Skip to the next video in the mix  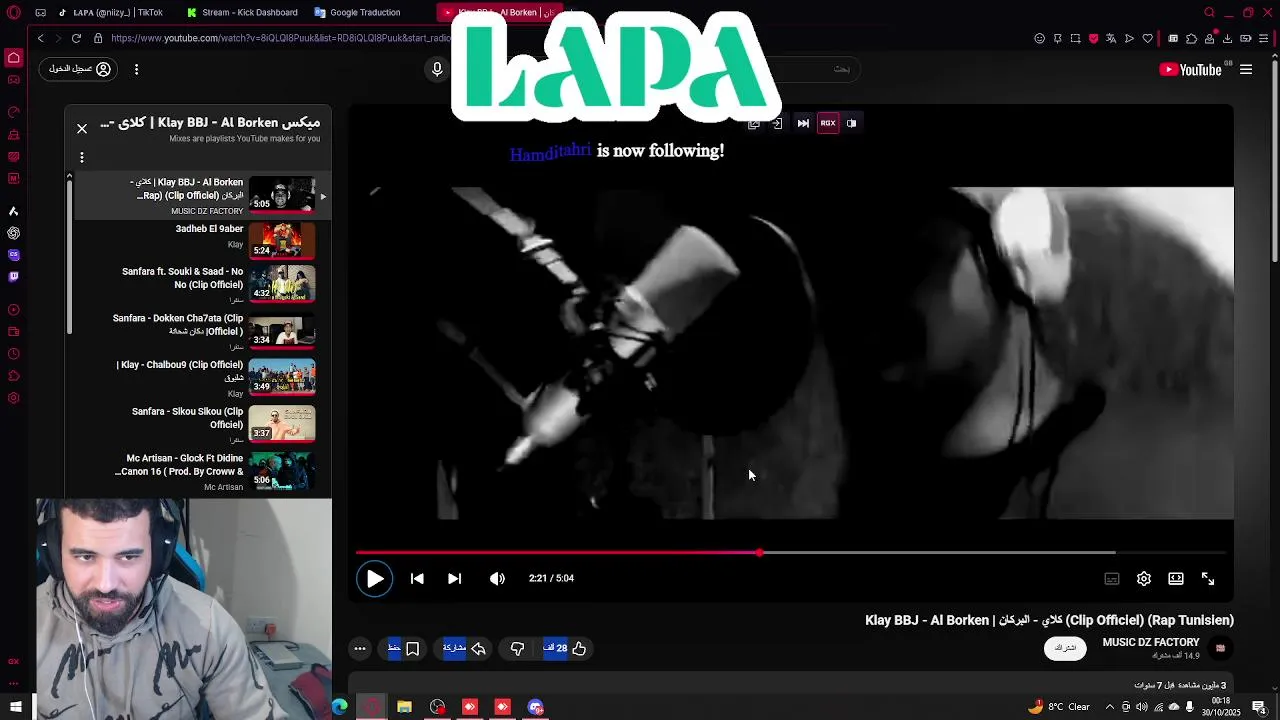pos(454,578)
